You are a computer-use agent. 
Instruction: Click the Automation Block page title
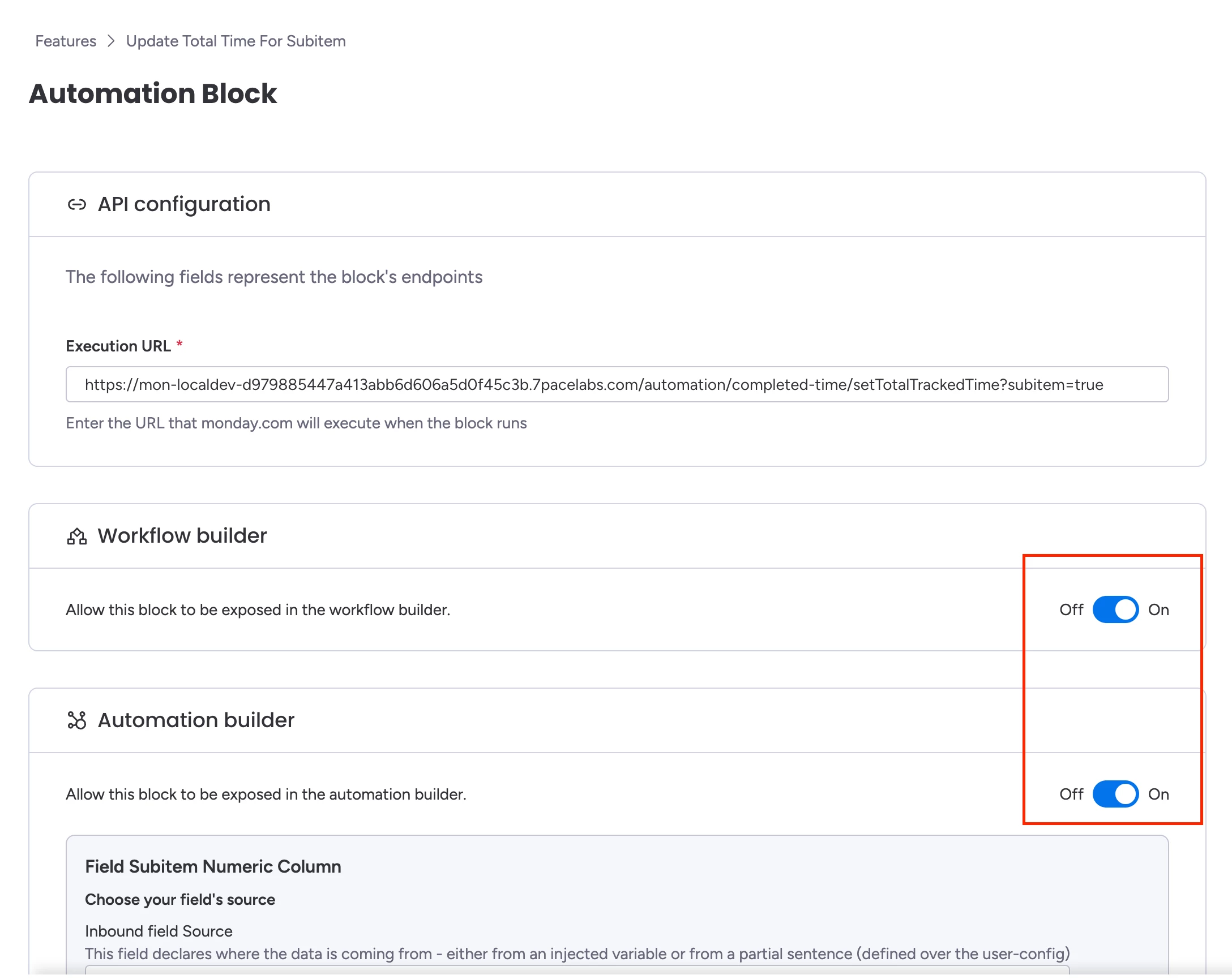tap(153, 94)
